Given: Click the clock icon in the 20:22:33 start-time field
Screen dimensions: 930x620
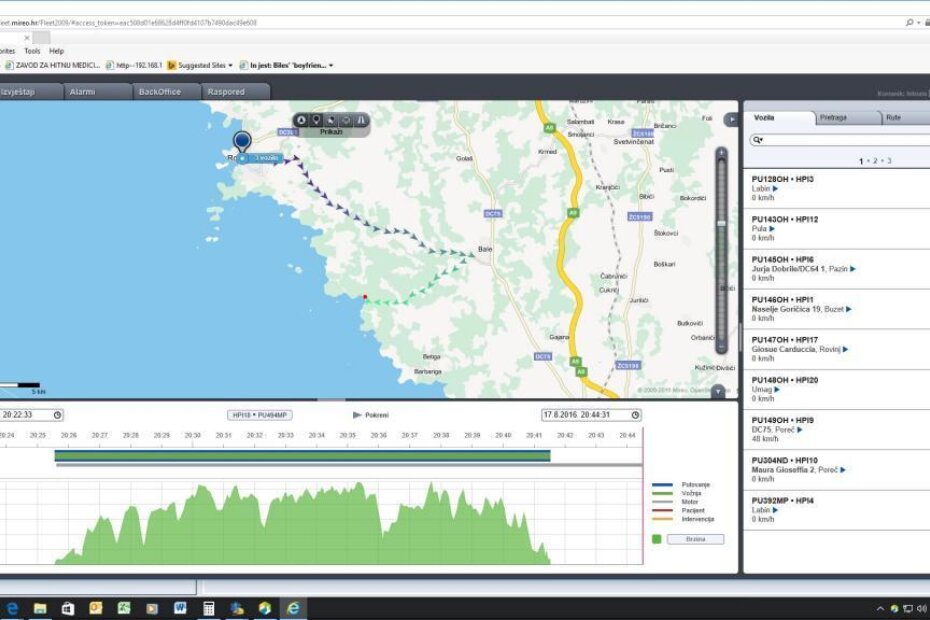Looking at the screenshot, I should (x=58, y=415).
